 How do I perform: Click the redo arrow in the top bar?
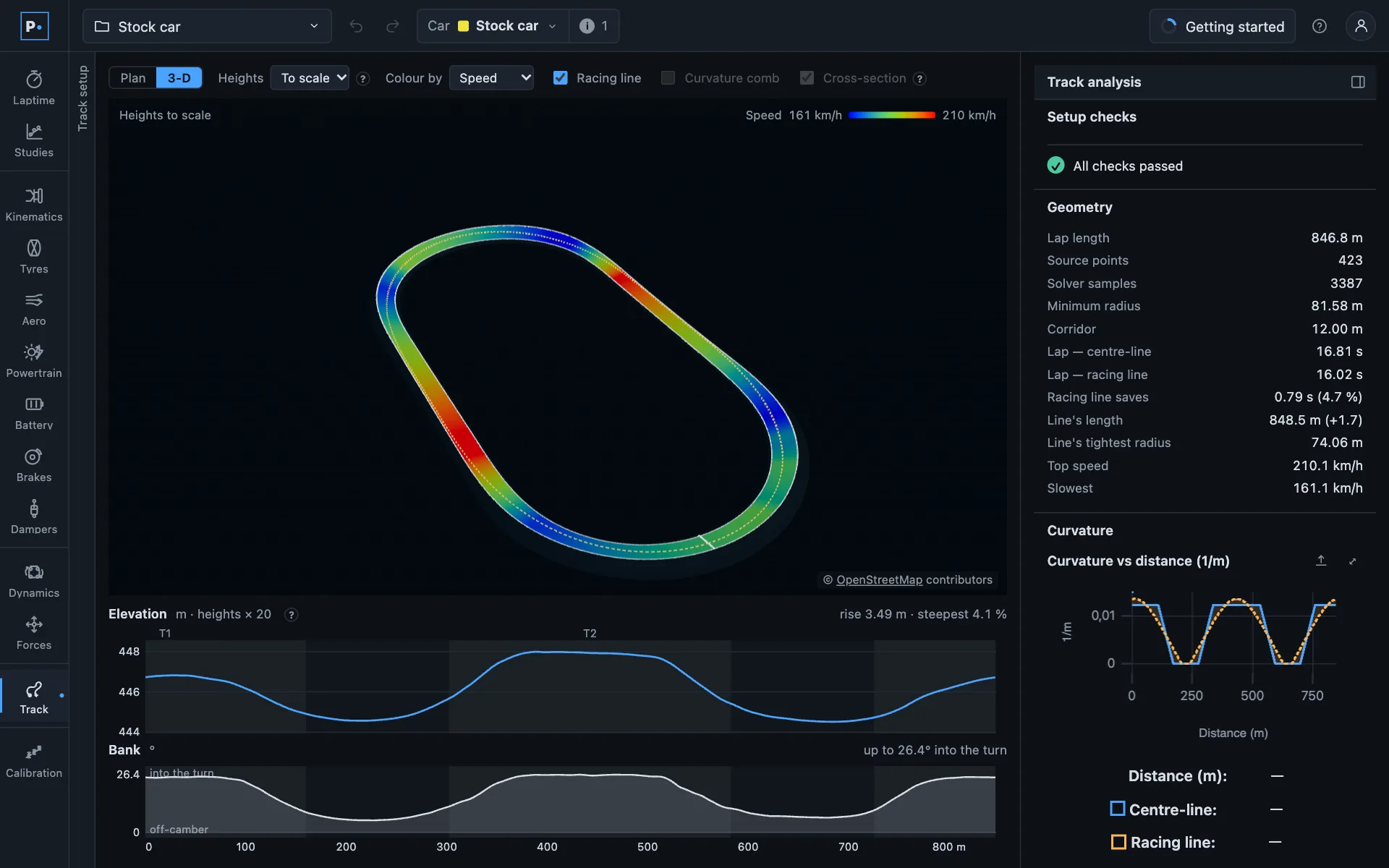(x=392, y=26)
